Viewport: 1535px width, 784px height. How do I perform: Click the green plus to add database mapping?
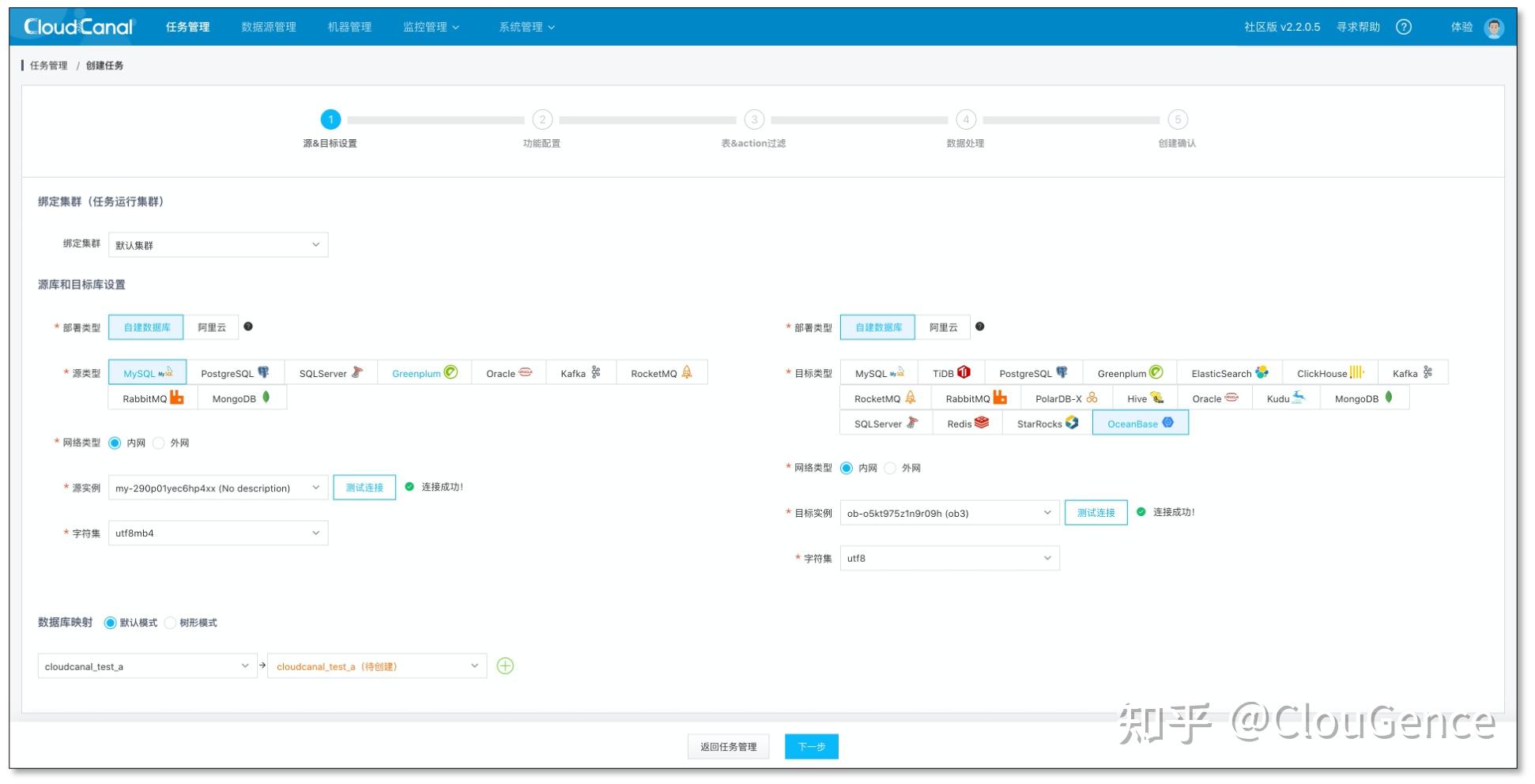pyautogui.click(x=505, y=666)
